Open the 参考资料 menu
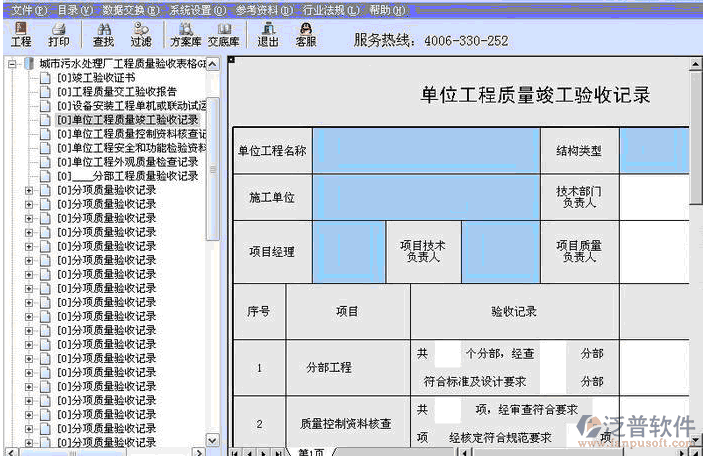The image size is (706, 459). (264, 10)
